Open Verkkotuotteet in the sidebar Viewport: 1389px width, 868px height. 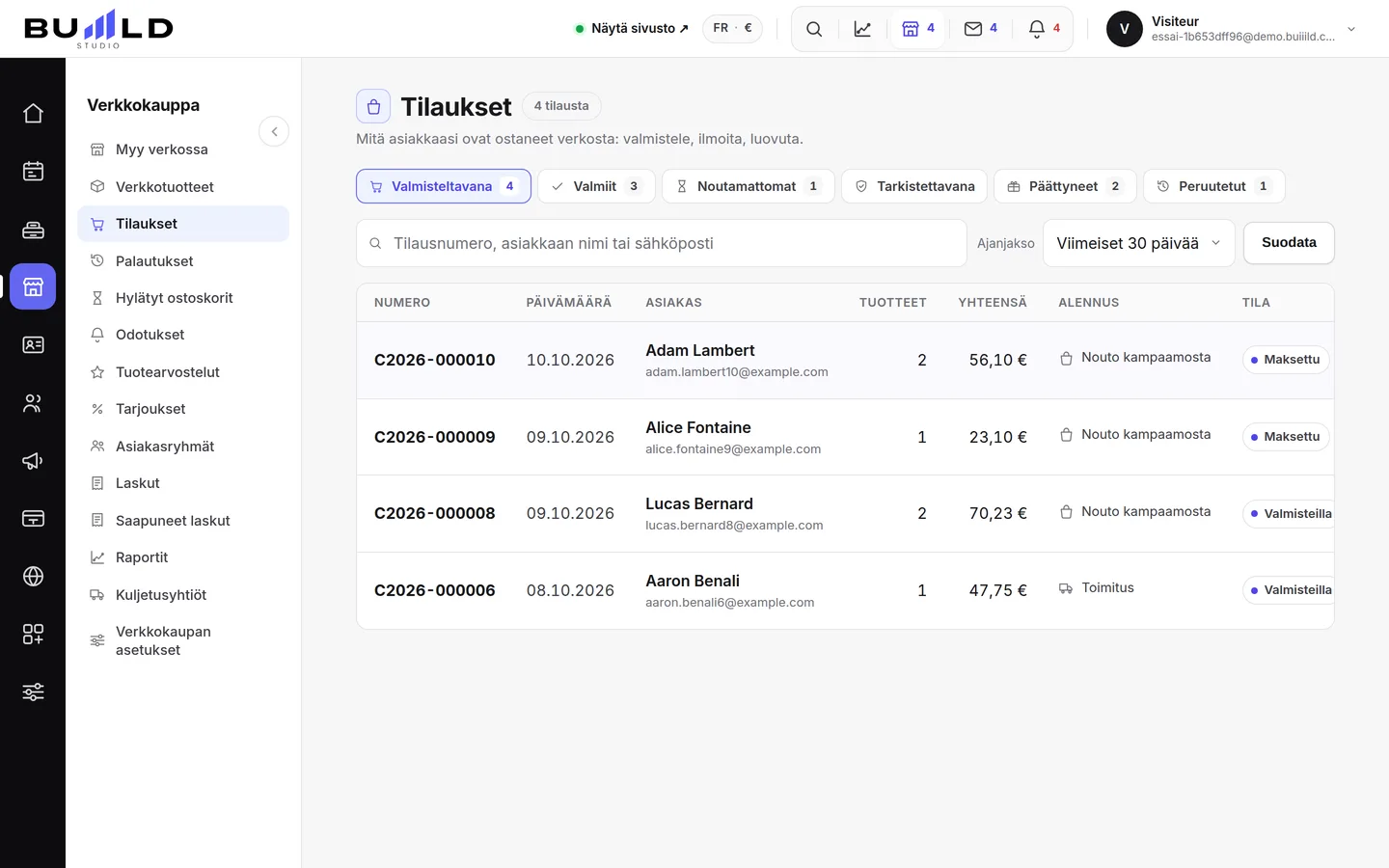tap(183, 187)
